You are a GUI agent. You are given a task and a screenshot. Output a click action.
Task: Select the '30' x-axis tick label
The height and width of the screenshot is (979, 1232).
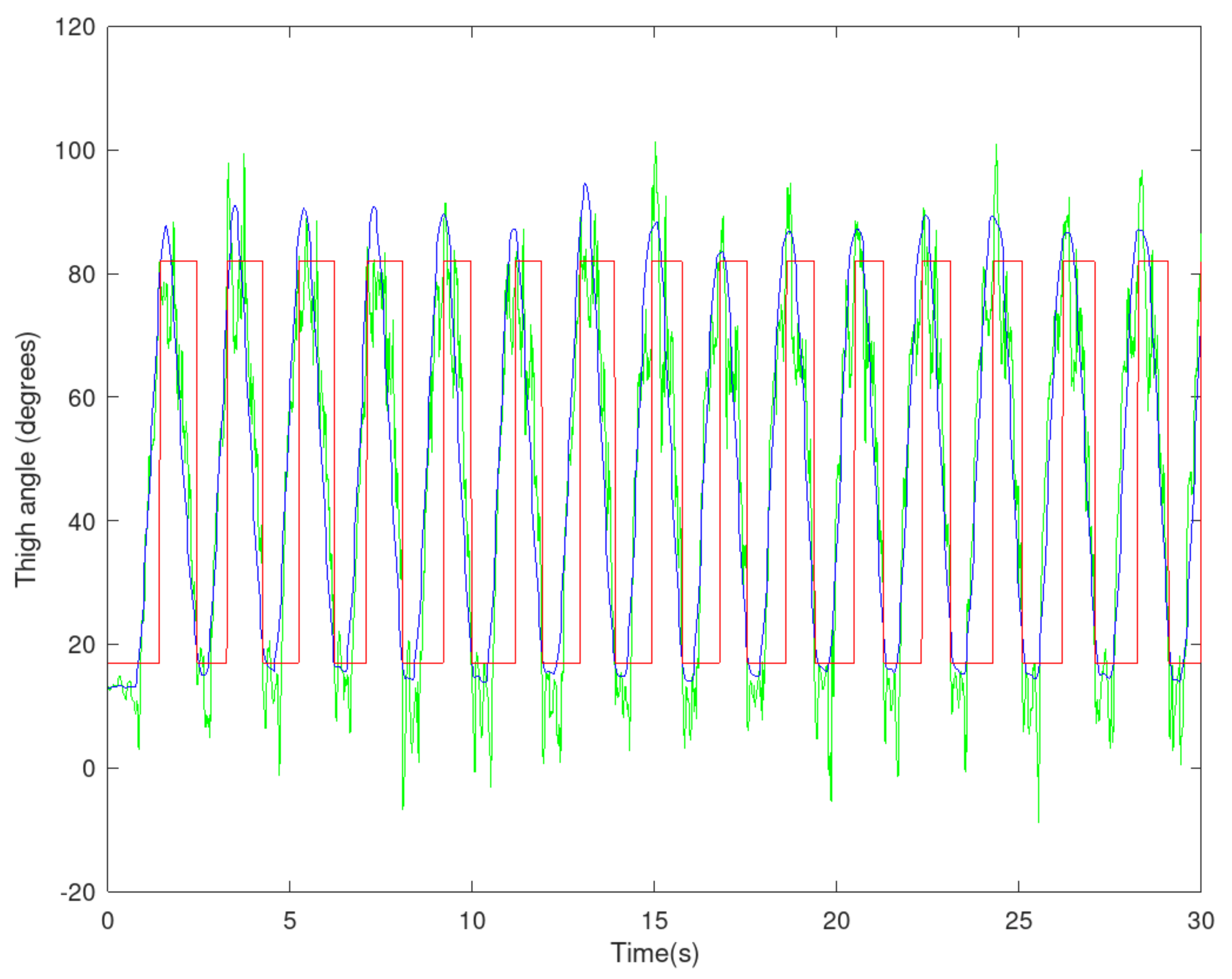[1200, 921]
